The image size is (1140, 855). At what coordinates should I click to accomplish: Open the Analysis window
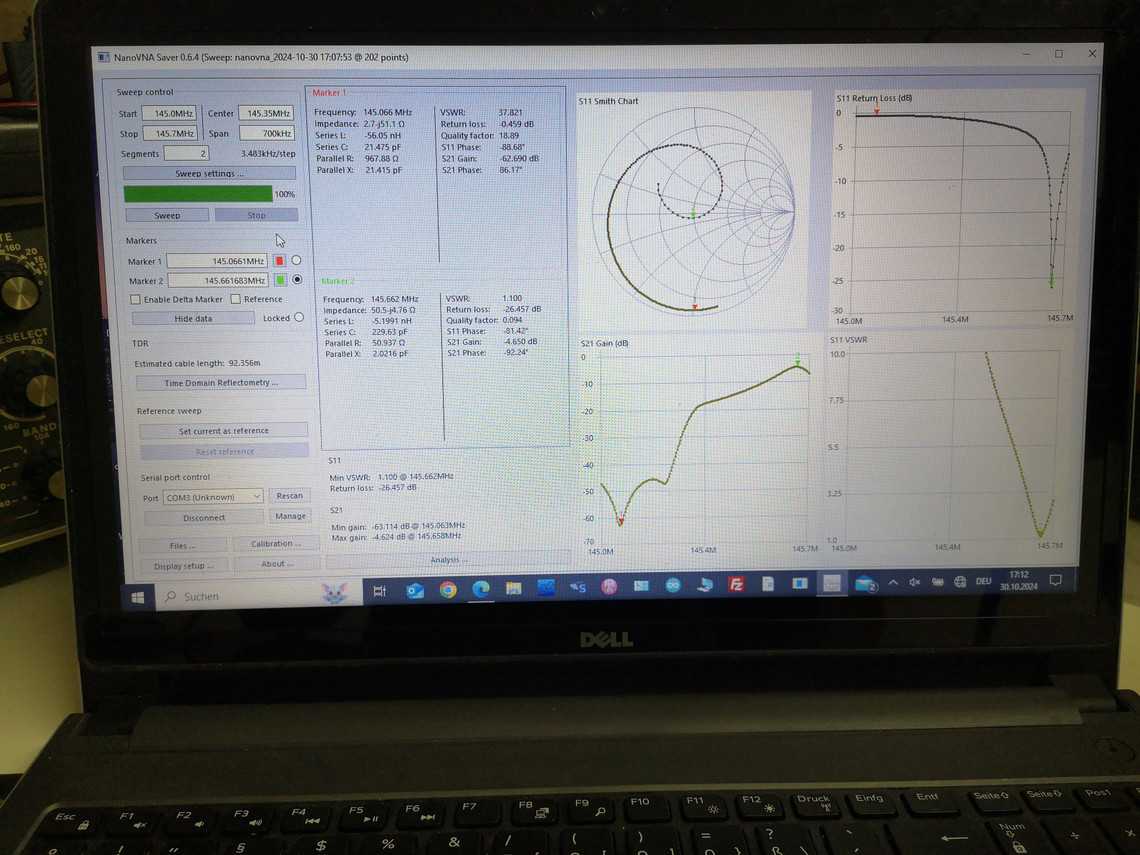point(448,559)
